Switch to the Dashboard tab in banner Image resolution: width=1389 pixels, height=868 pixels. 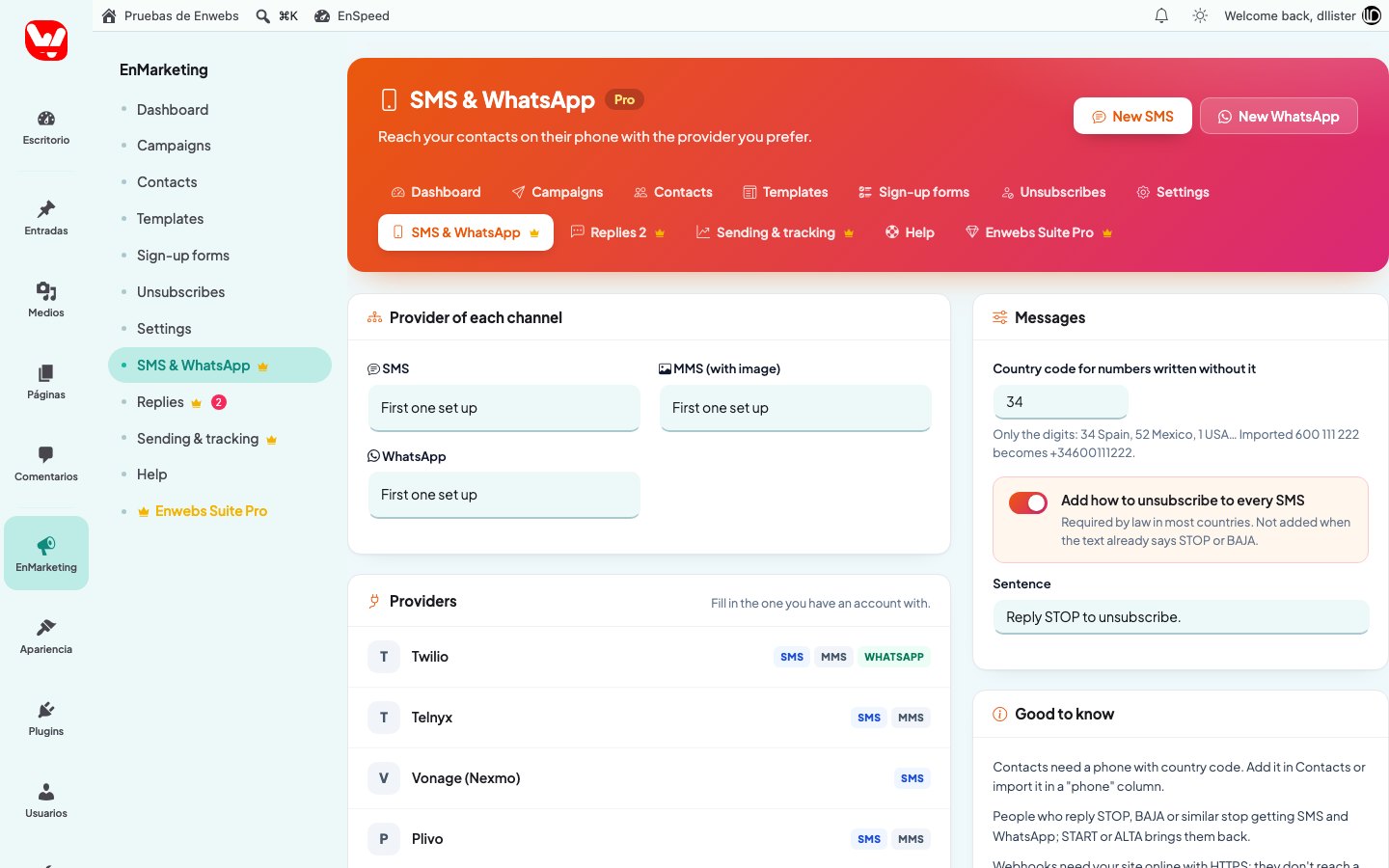pyautogui.click(x=436, y=192)
